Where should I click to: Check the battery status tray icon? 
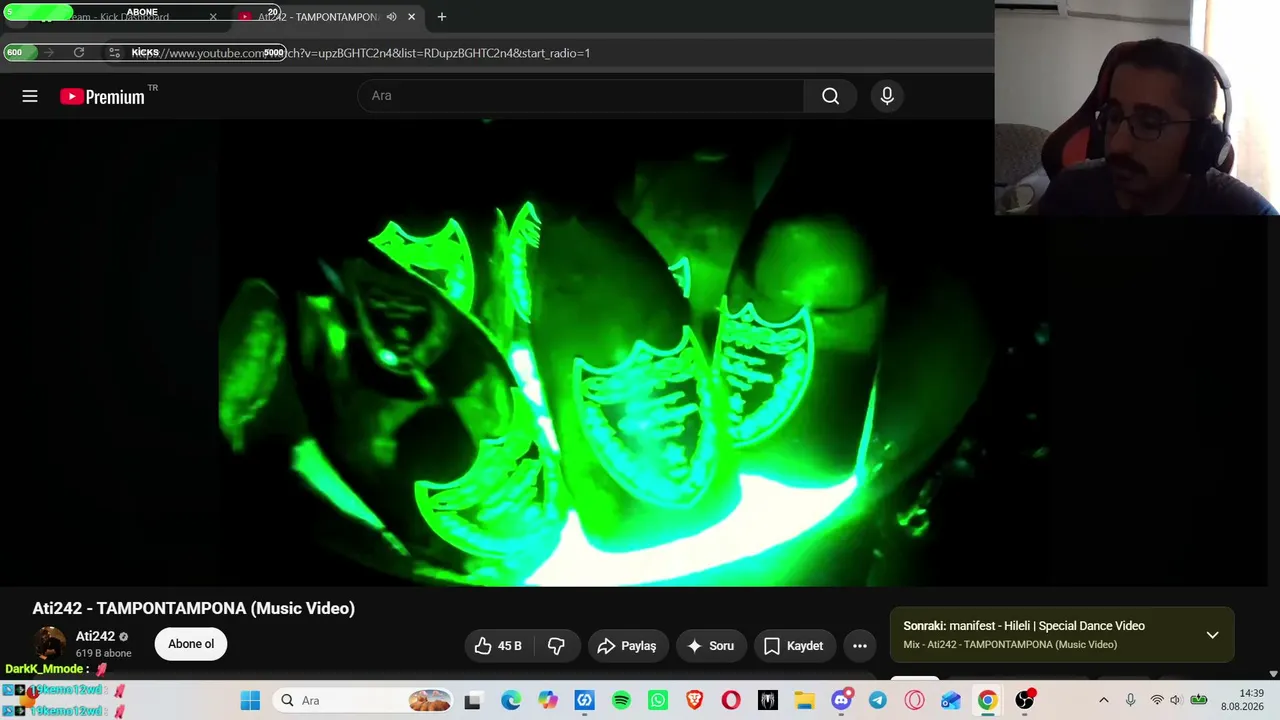click(x=1198, y=700)
